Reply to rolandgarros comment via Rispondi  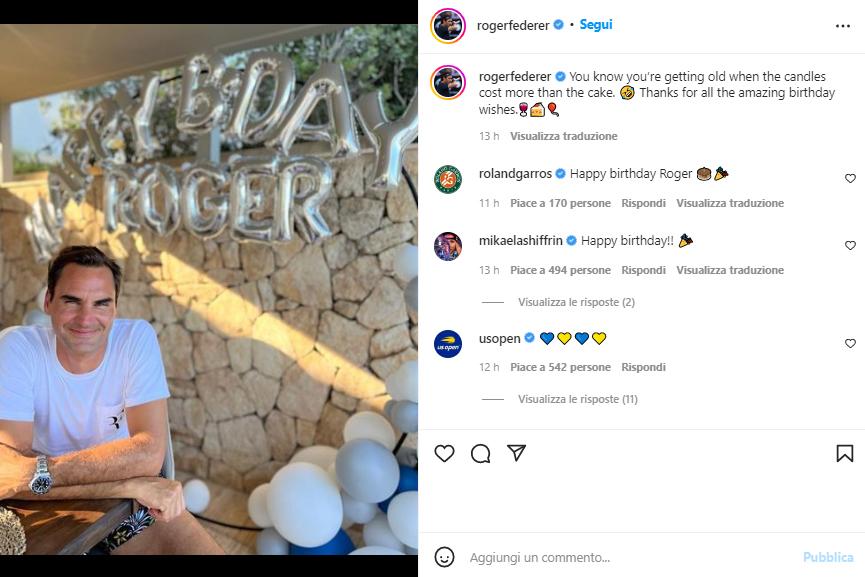pos(643,203)
